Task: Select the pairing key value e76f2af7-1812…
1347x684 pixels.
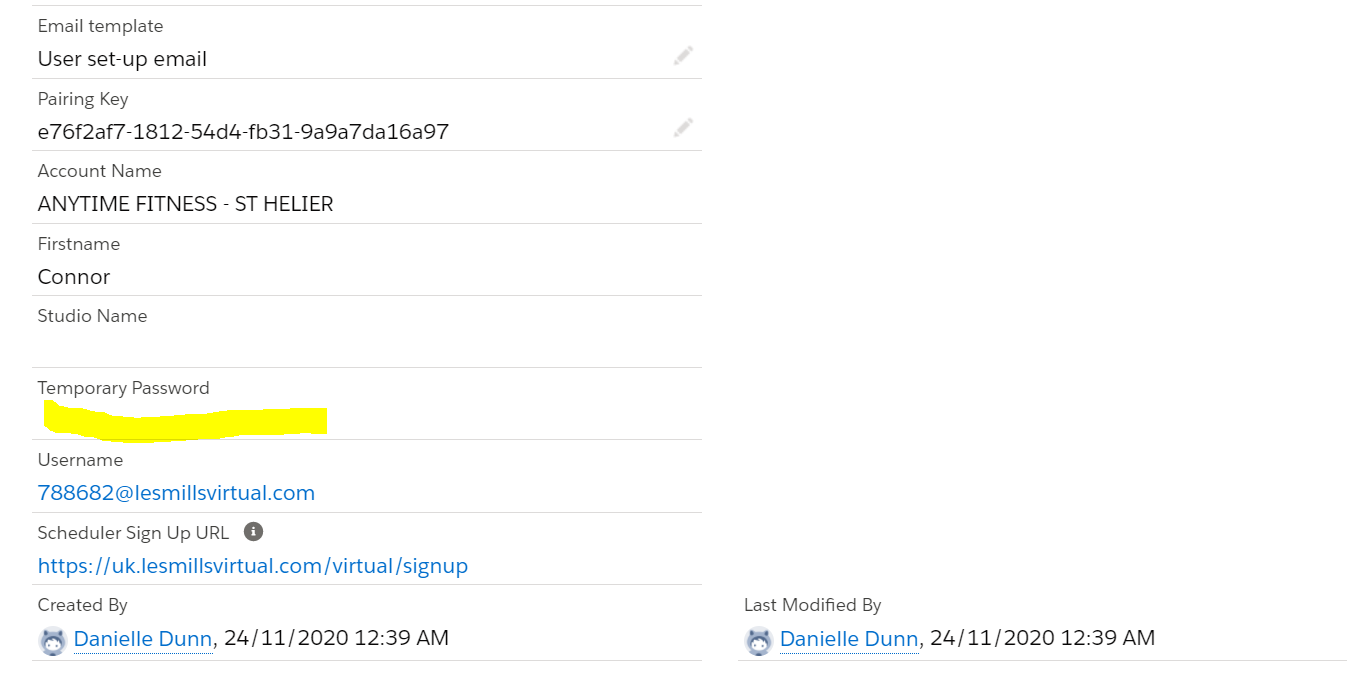Action: click(243, 132)
